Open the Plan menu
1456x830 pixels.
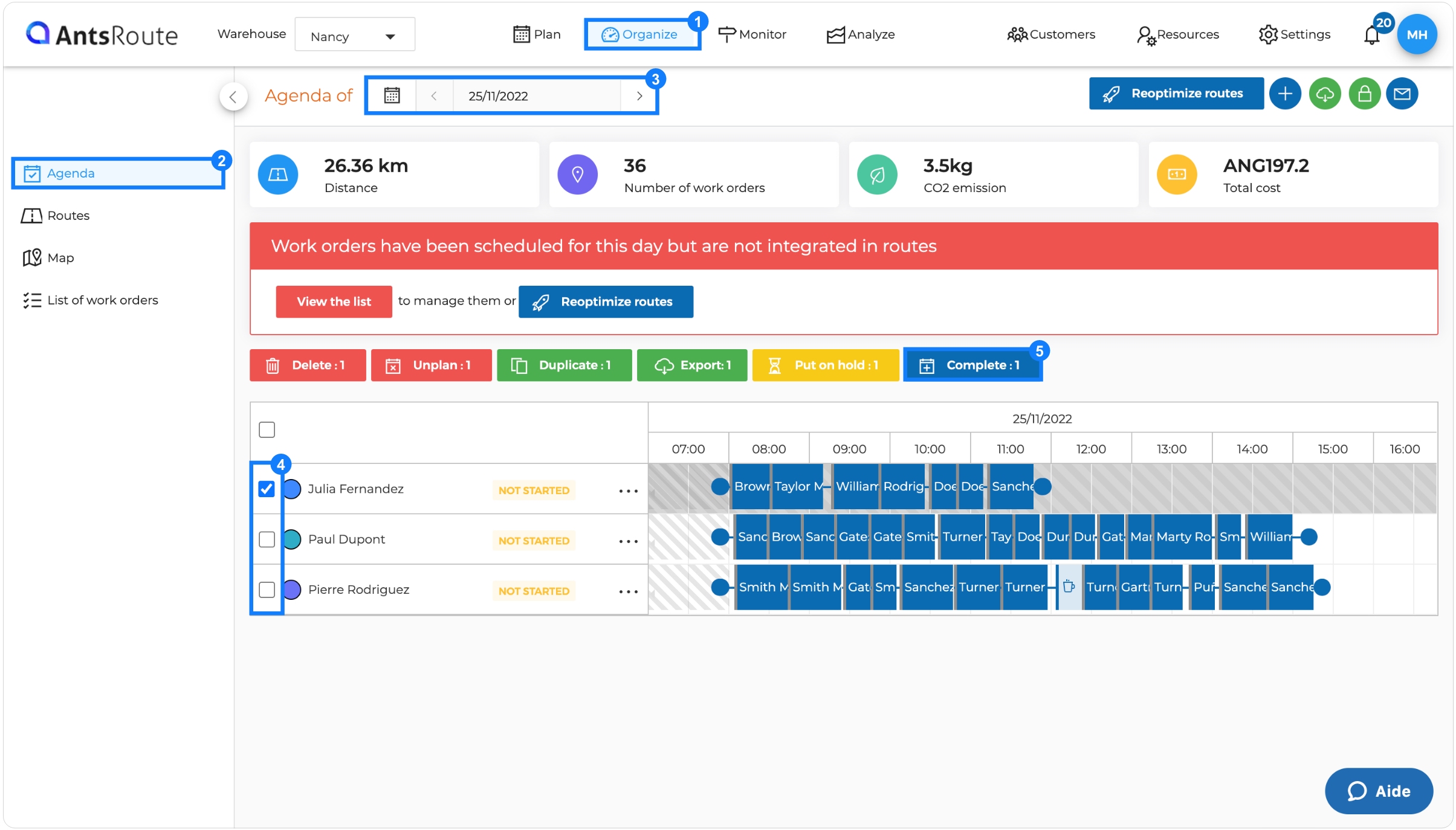click(x=537, y=34)
